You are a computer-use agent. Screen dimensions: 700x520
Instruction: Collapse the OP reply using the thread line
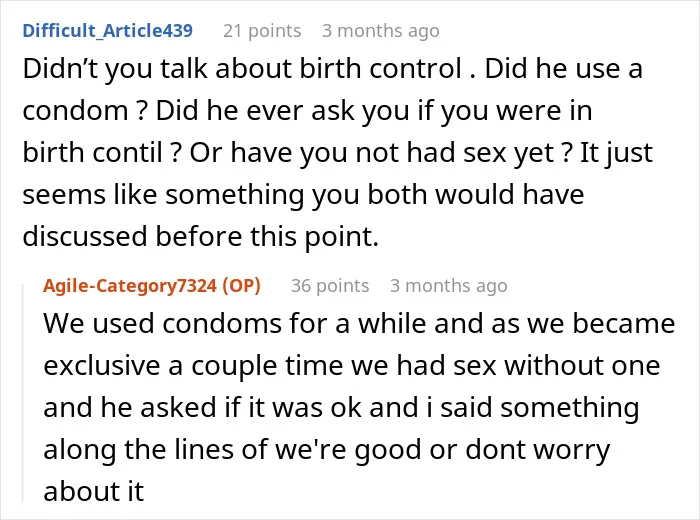23,393
